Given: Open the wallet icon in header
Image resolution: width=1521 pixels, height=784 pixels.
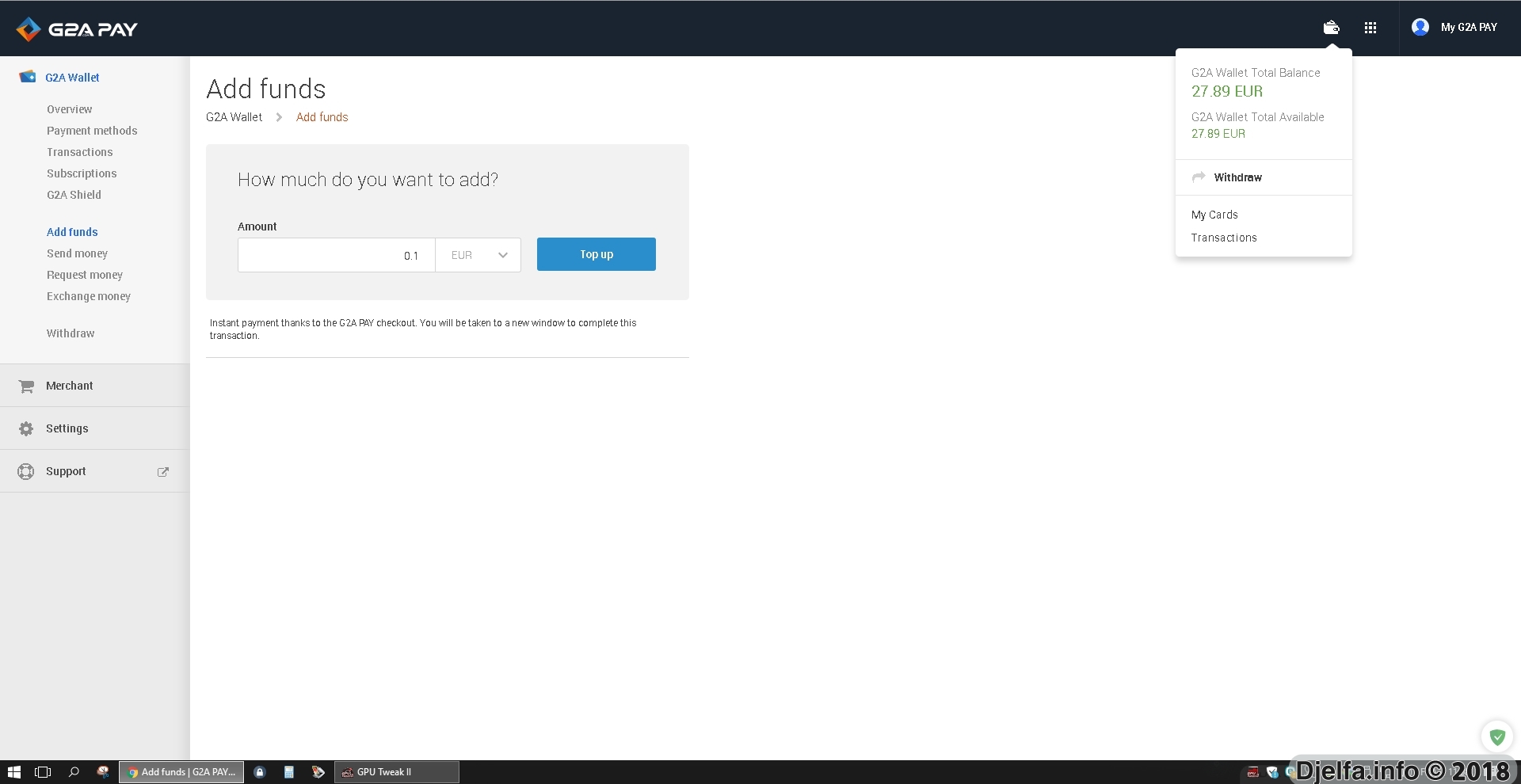Looking at the screenshot, I should [1331, 28].
